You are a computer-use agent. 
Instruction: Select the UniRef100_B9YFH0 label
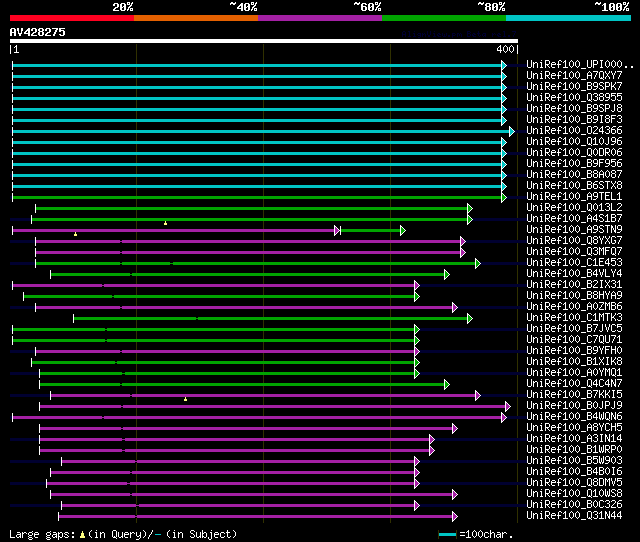[x=574, y=351]
